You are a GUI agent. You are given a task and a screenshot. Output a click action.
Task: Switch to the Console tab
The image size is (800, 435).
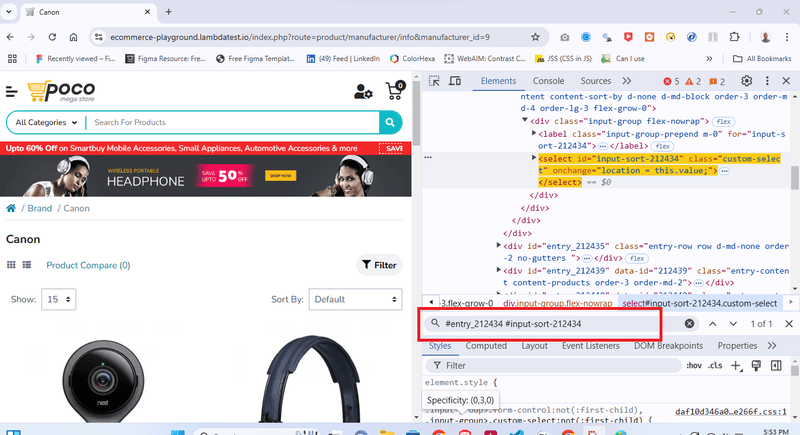tap(548, 81)
